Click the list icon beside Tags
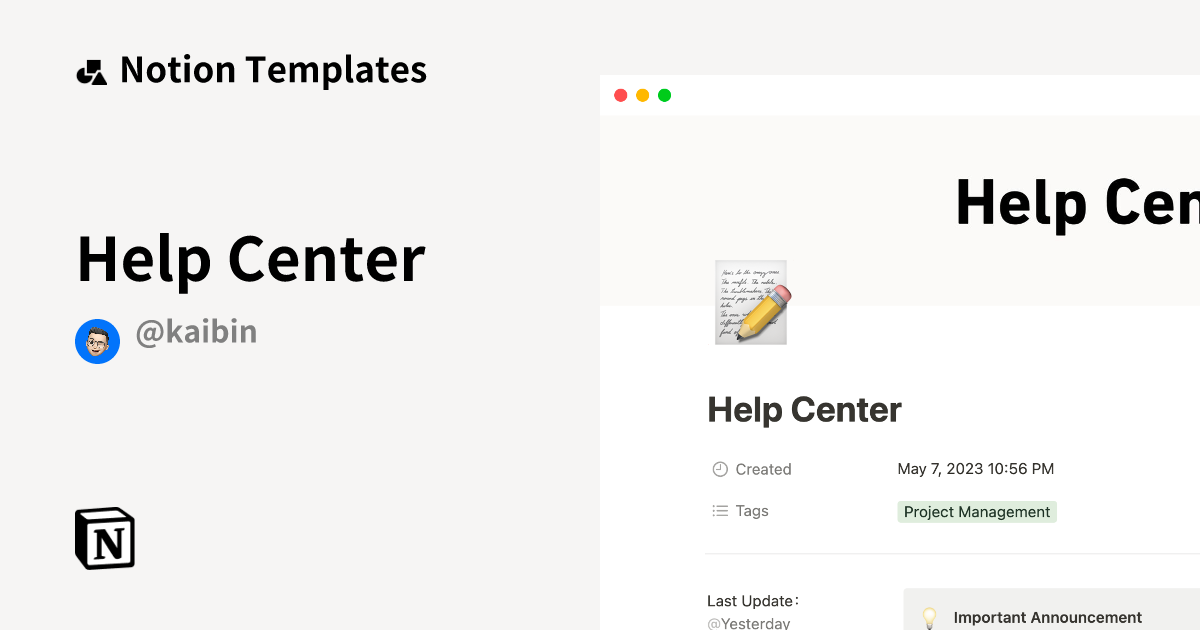The width and height of the screenshot is (1200, 630). (720, 511)
